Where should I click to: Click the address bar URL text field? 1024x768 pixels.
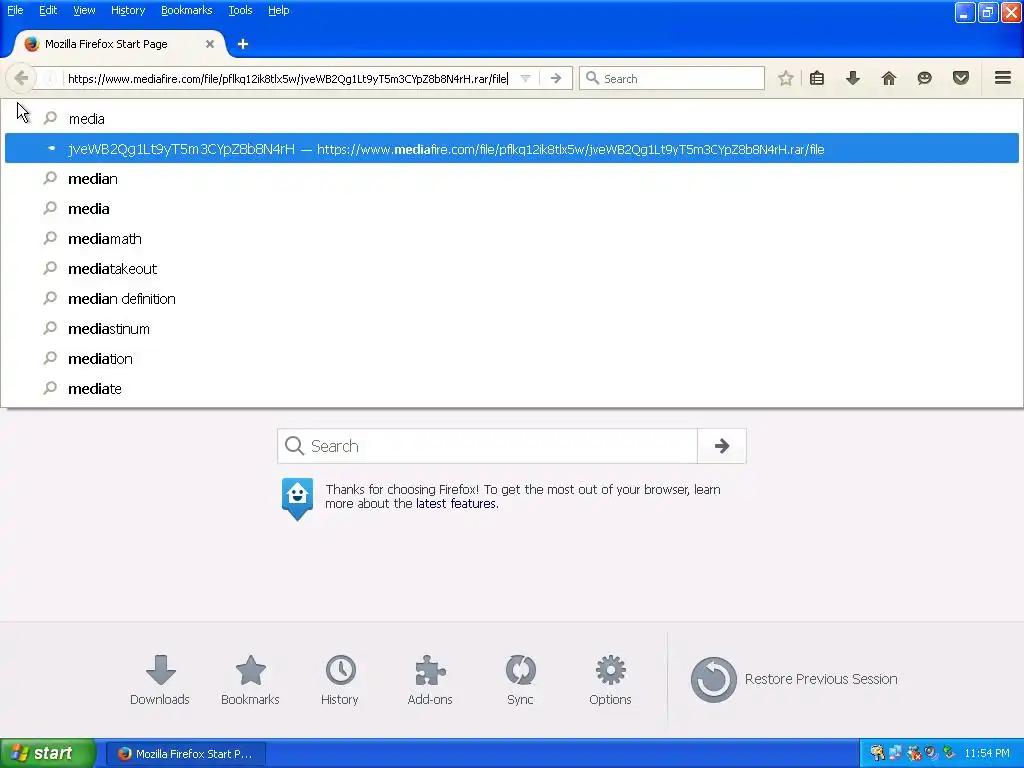(287, 78)
